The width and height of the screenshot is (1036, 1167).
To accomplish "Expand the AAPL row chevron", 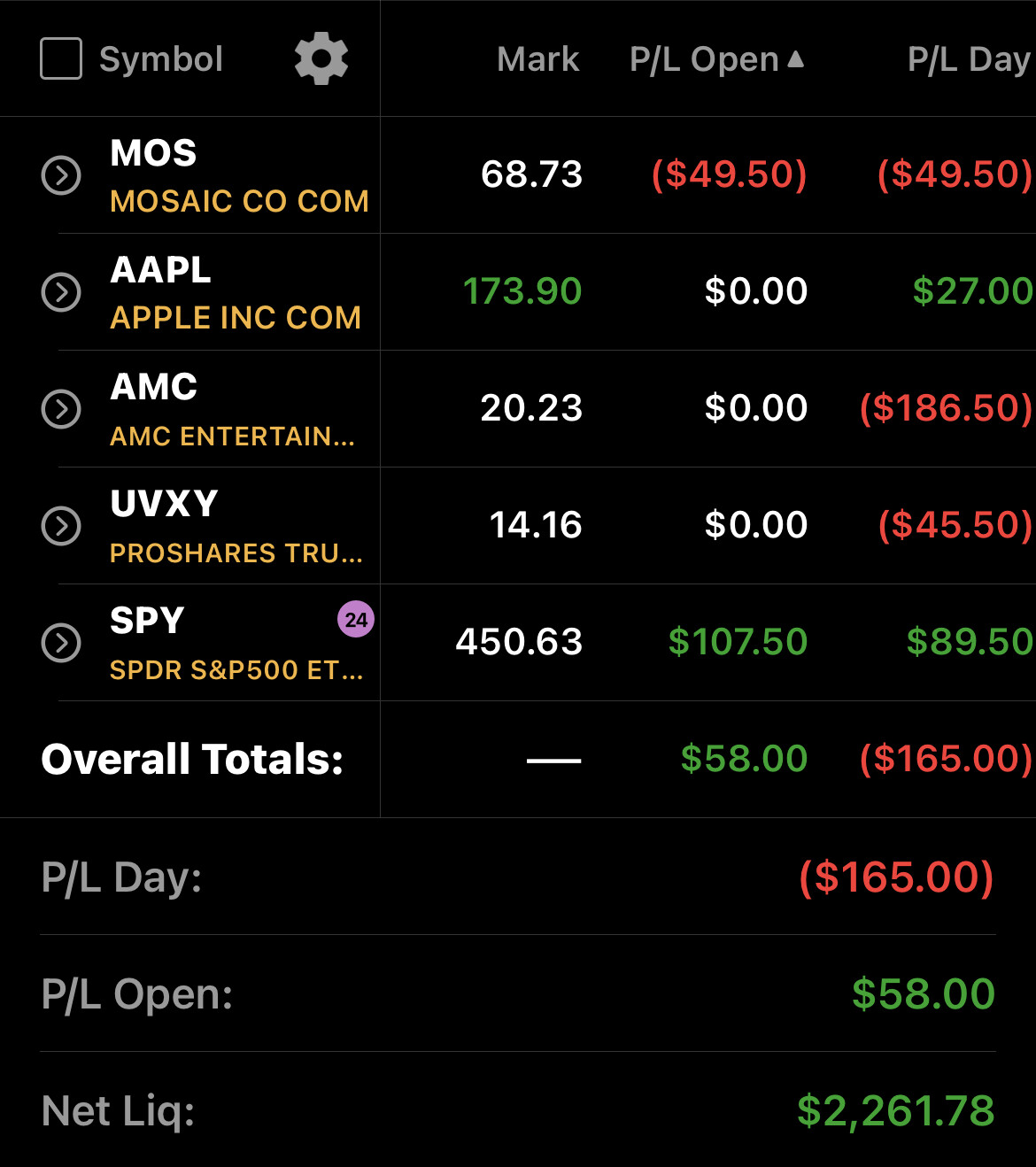I will click(61, 292).
